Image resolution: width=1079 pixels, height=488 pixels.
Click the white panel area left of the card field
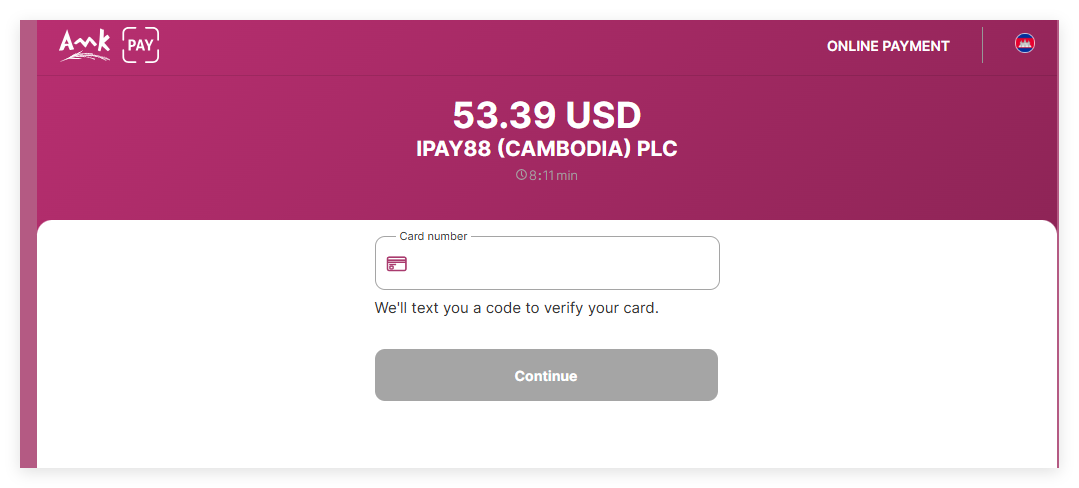200,300
